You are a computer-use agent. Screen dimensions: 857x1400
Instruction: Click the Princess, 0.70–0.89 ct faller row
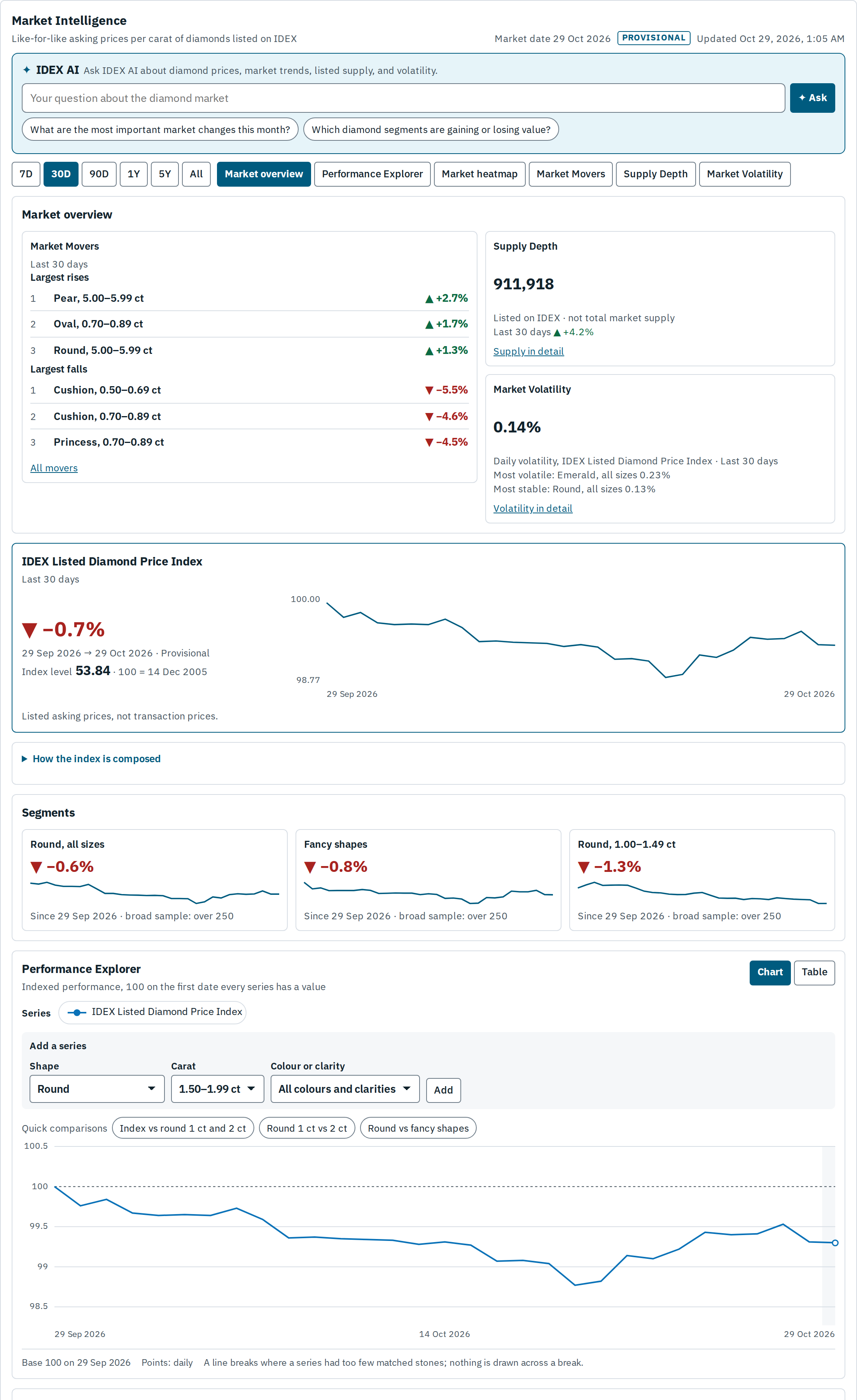[249, 442]
